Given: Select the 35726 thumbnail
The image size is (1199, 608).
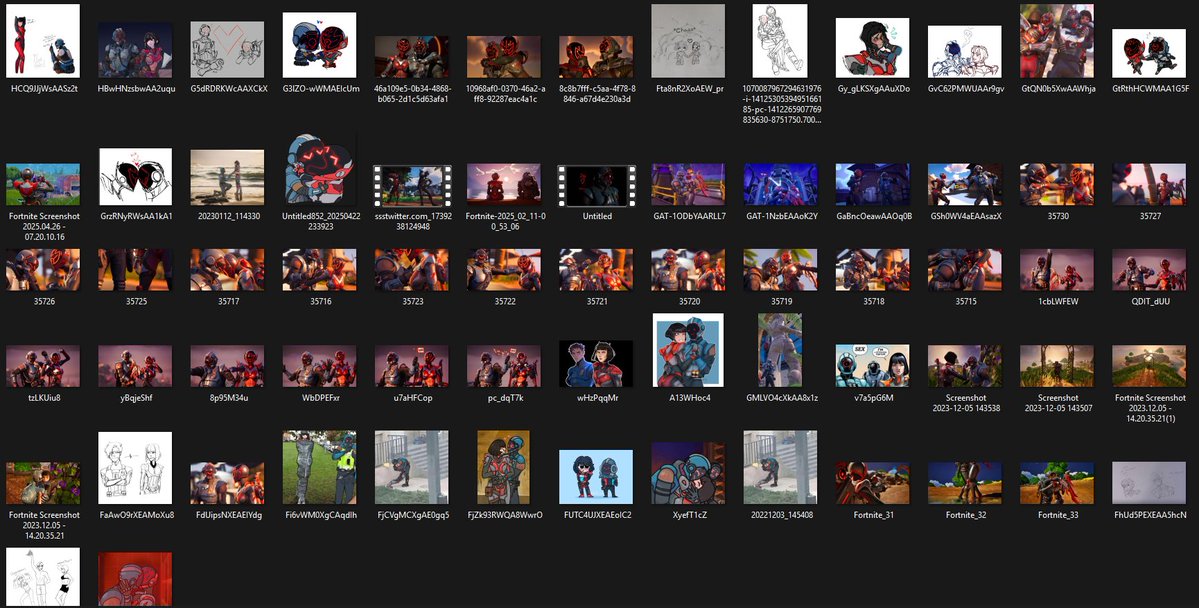Looking at the screenshot, I should tap(43, 269).
